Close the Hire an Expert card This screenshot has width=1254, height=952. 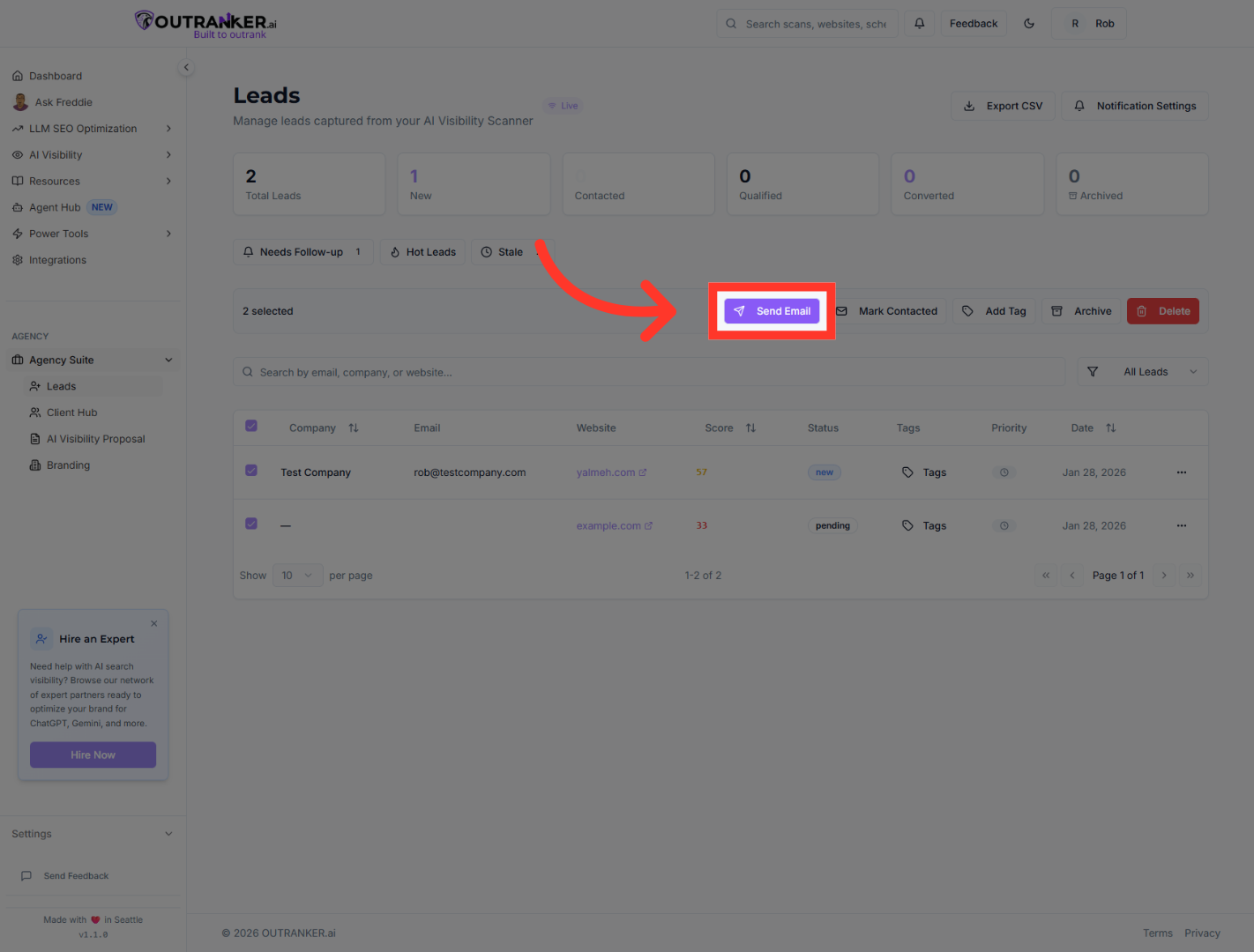pyautogui.click(x=154, y=623)
